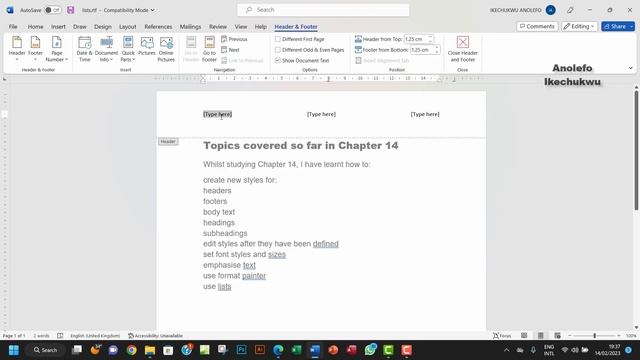Open the Quick Parts menu

[128, 49]
